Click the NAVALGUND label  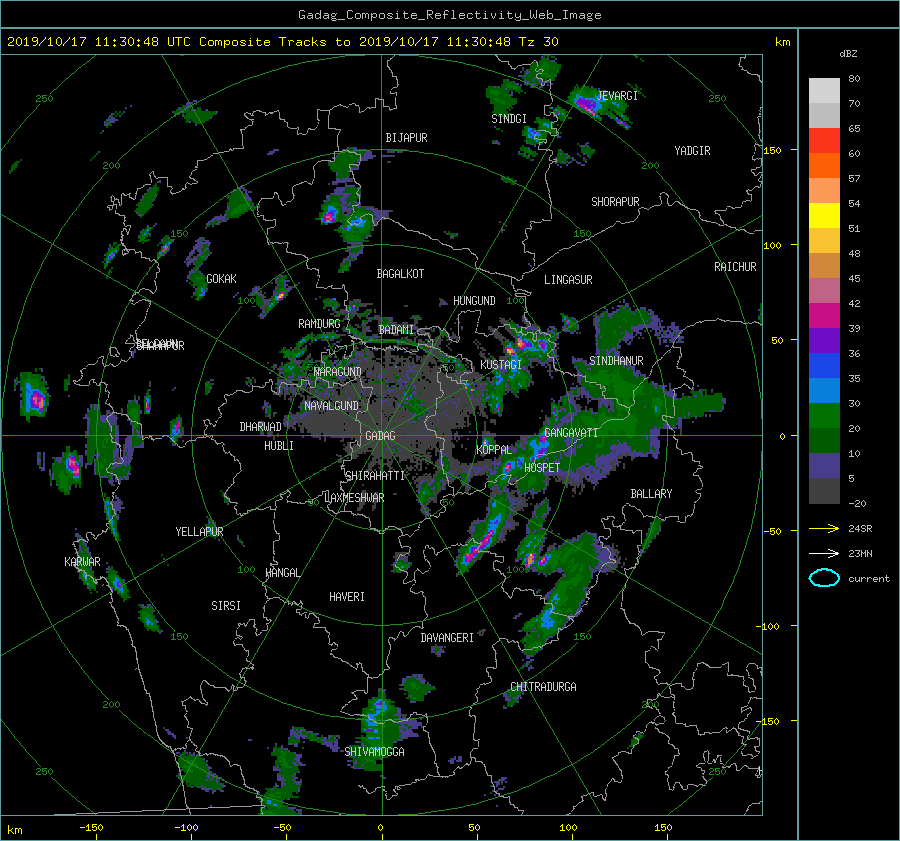click(331, 406)
